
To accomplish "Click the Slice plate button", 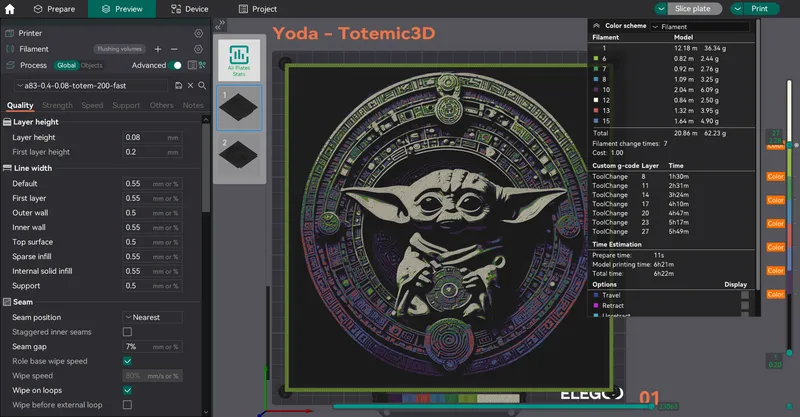I will [694, 9].
